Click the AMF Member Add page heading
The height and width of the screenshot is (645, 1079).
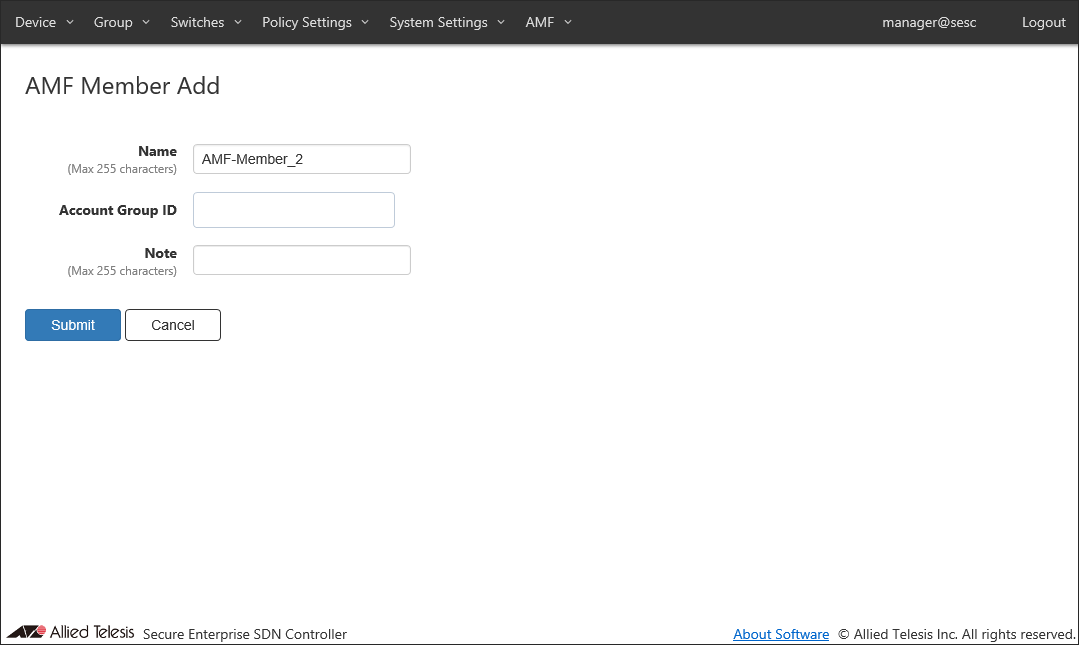(122, 86)
